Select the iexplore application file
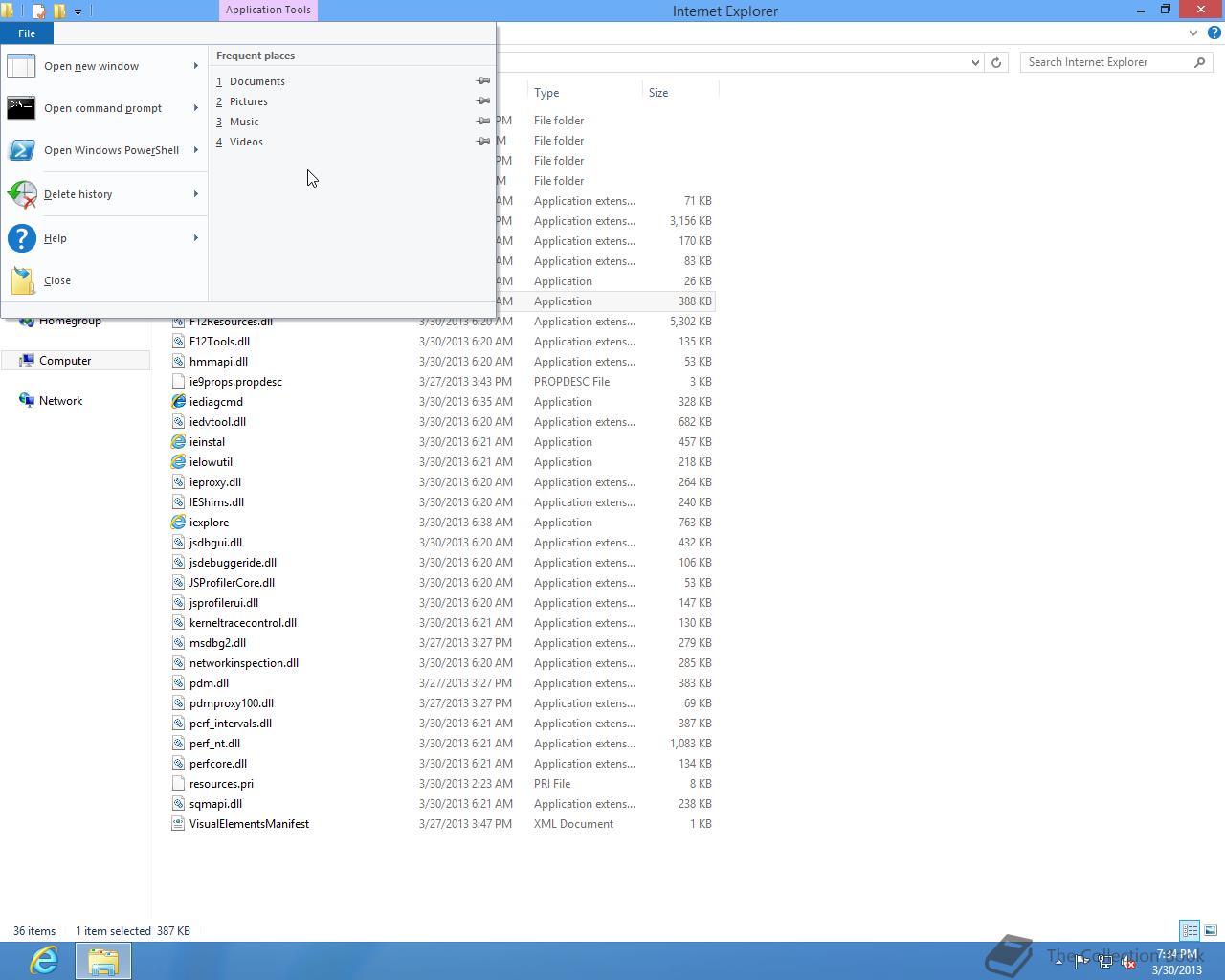This screenshot has height=980, width=1225. (x=209, y=523)
